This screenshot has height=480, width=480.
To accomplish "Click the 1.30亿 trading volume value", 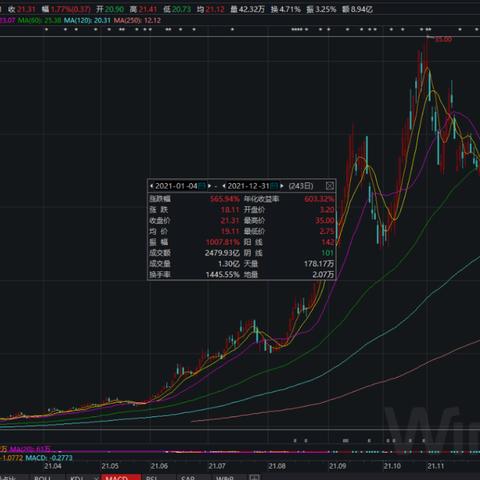I will [229, 264].
